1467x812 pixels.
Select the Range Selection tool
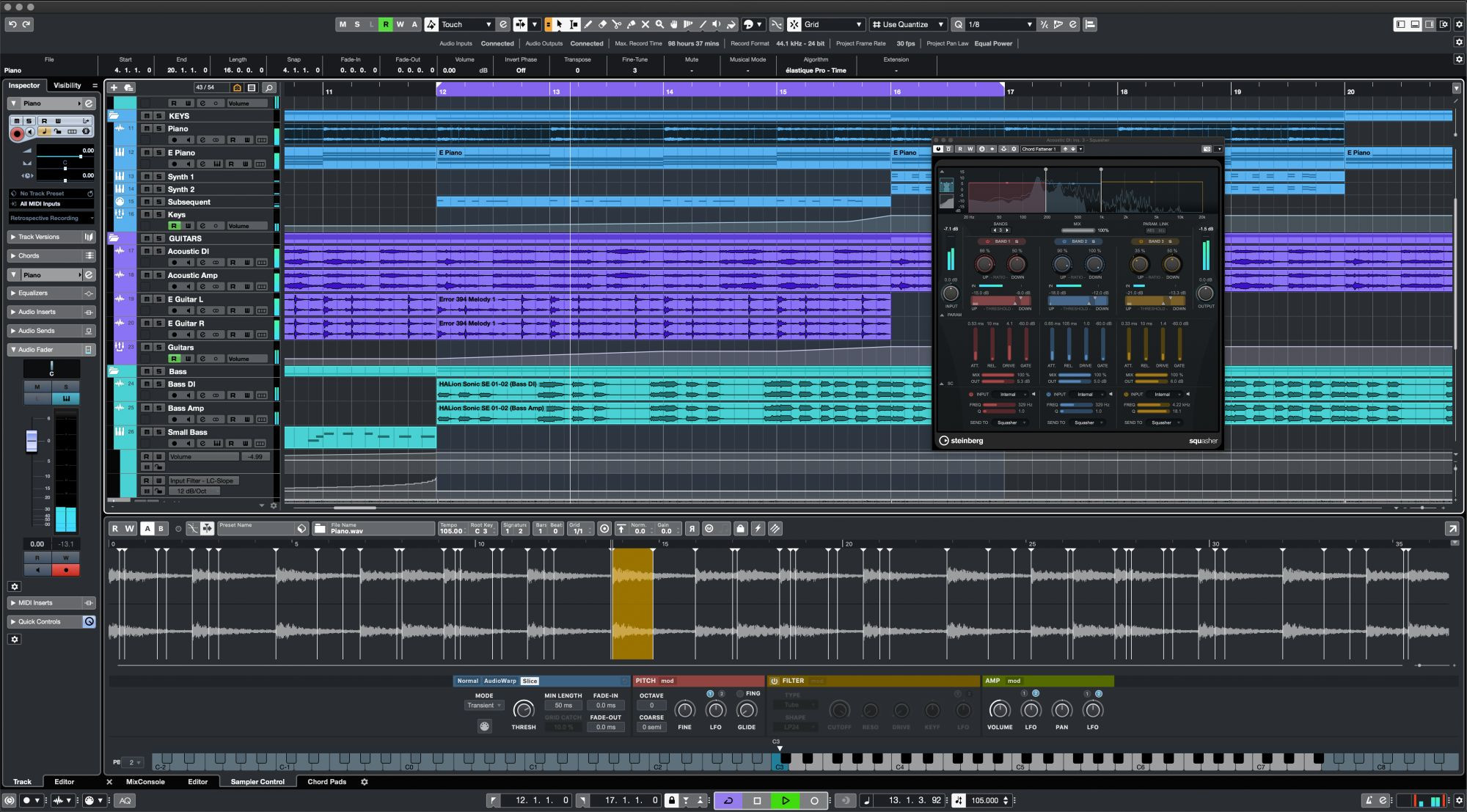tap(574, 24)
